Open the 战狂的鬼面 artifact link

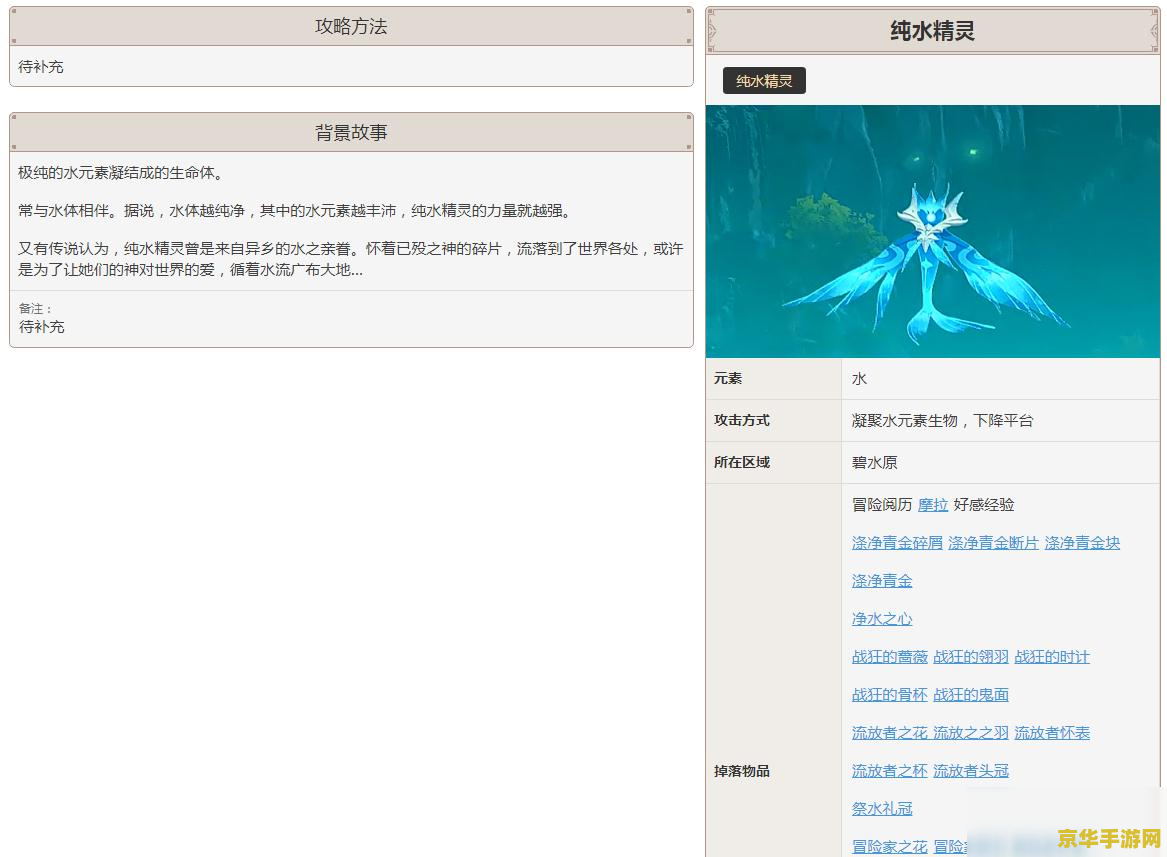pos(970,695)
